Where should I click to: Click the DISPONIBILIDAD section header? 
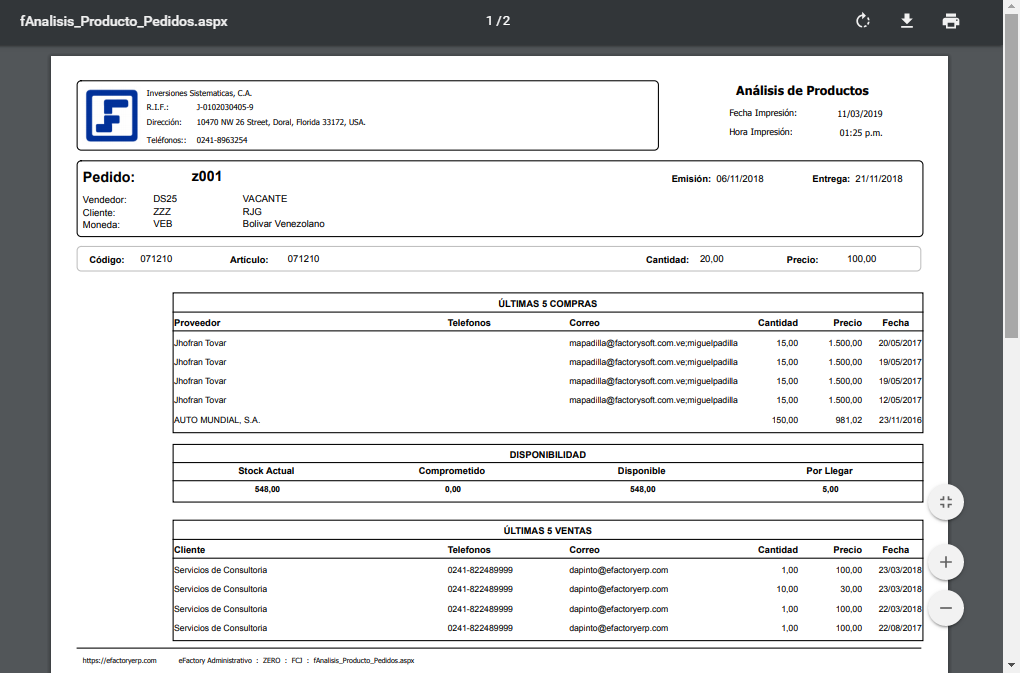coord(547,454)
